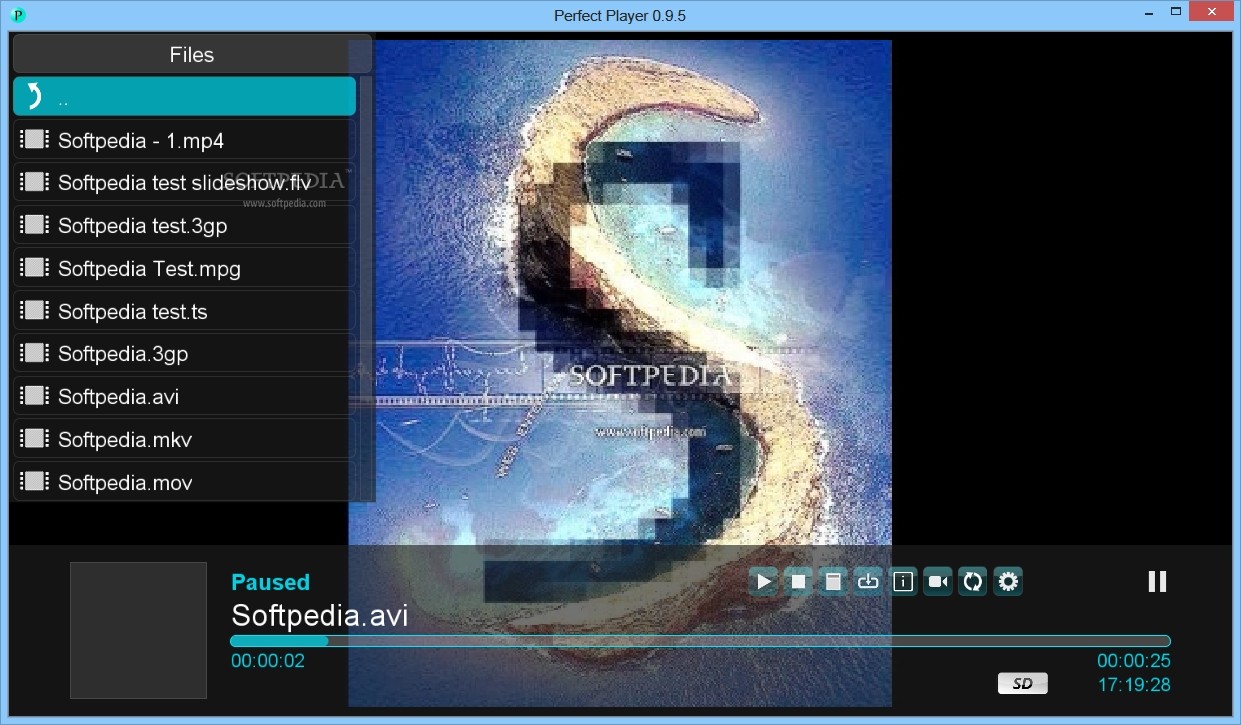Click the Play button in the control bar
This screenshot has height=725, width=1241.
click(764, 581)
